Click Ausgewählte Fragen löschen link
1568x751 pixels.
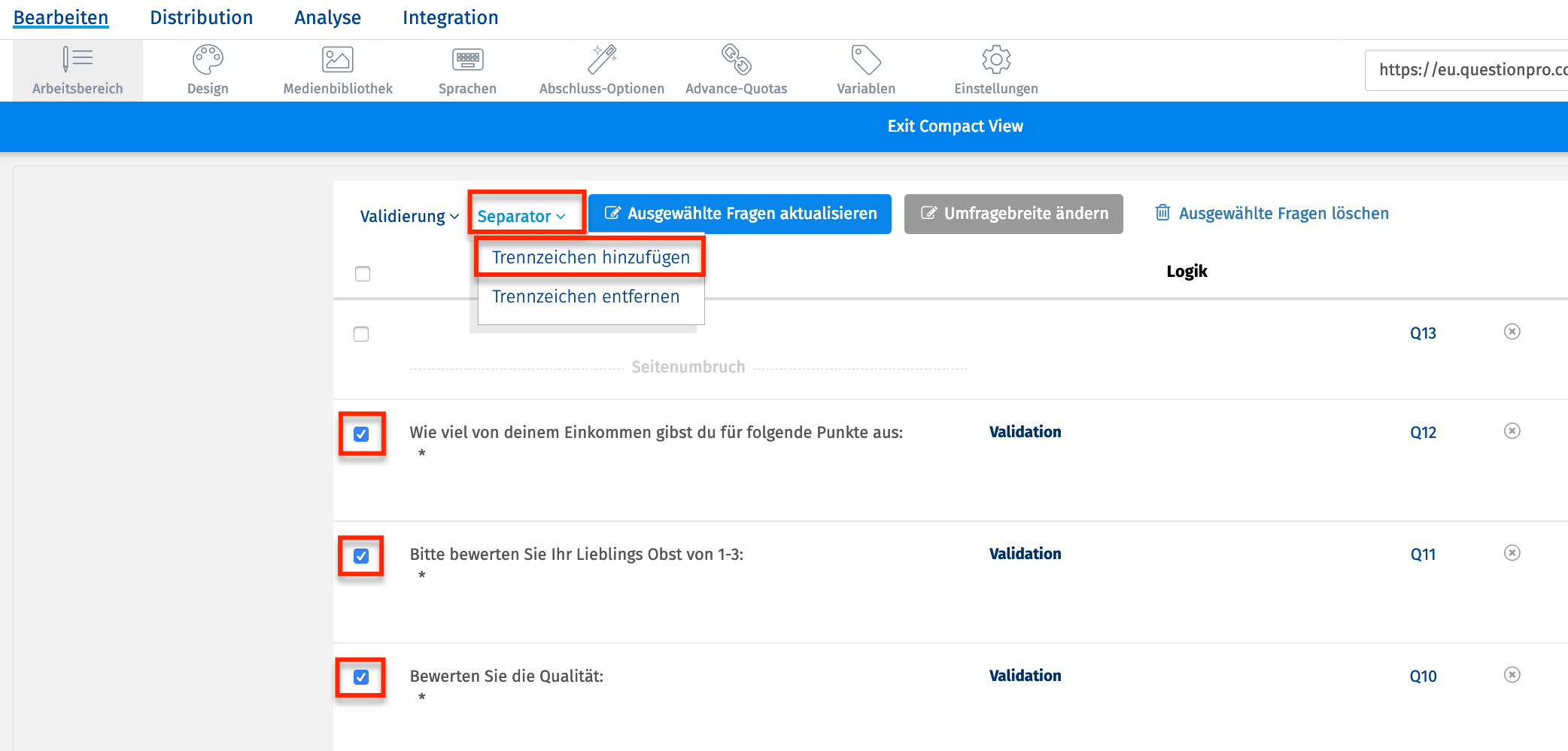pyautogui.click(x=1284, y=214)
